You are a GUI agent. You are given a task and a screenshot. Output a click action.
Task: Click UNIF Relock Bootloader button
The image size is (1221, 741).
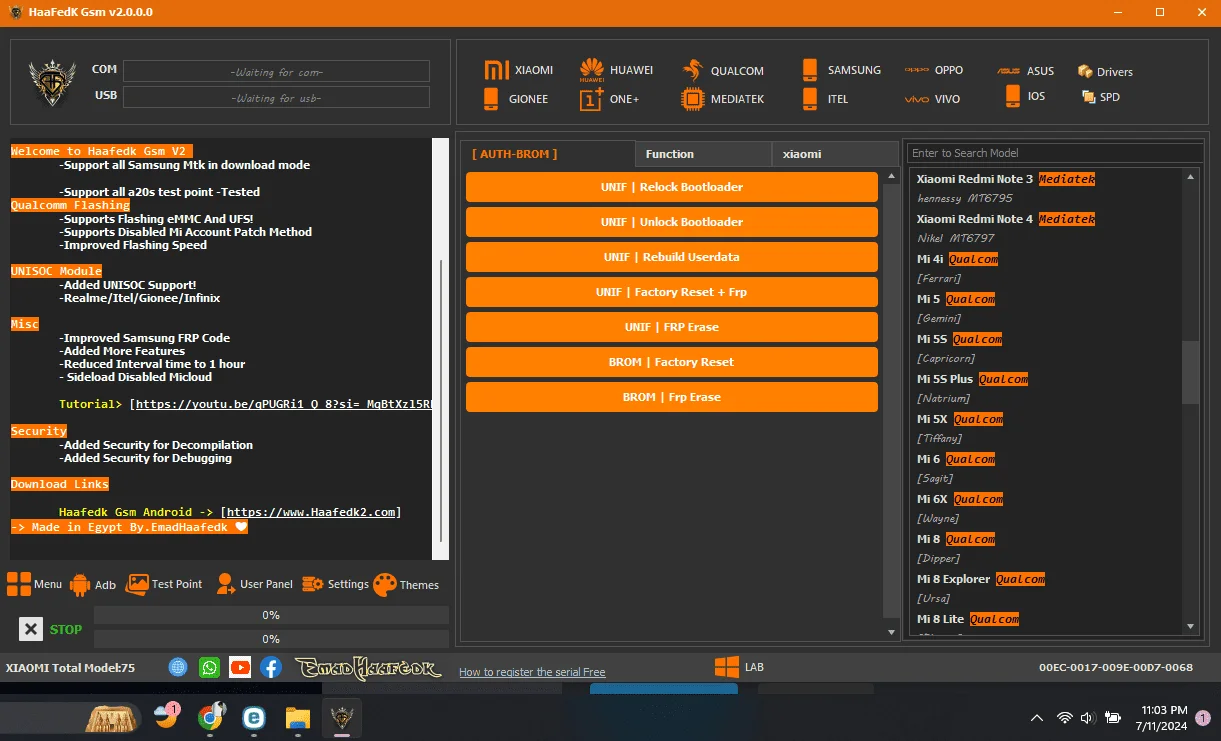click(672, 187)
